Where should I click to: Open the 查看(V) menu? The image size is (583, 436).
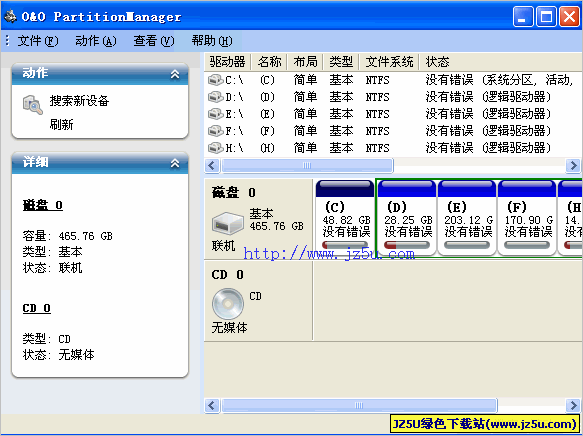(154, 41)
